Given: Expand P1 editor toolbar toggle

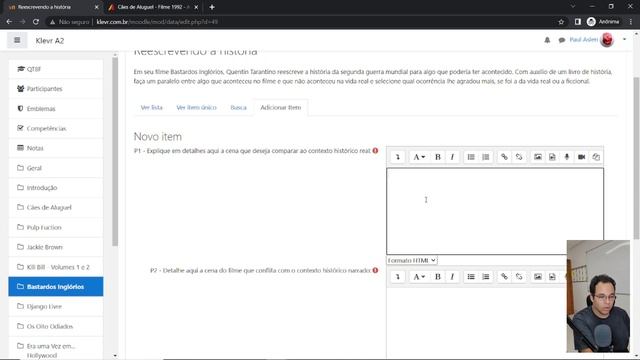Looking at the screenshot, I should tap(398, 157).
